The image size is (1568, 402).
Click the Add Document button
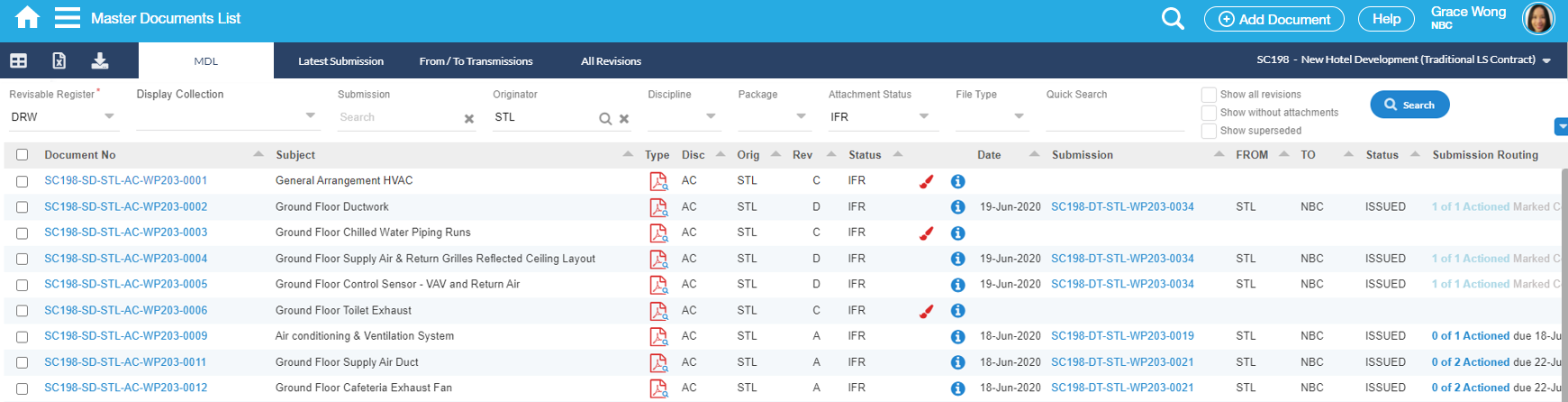(1273, 19)
